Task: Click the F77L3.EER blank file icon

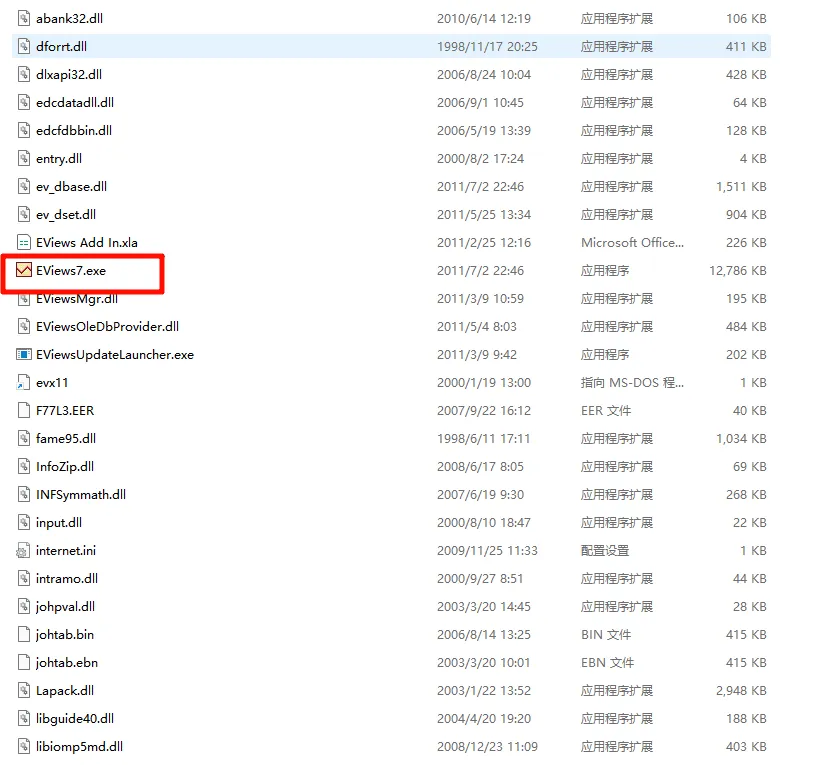Action: coord(24,411)
